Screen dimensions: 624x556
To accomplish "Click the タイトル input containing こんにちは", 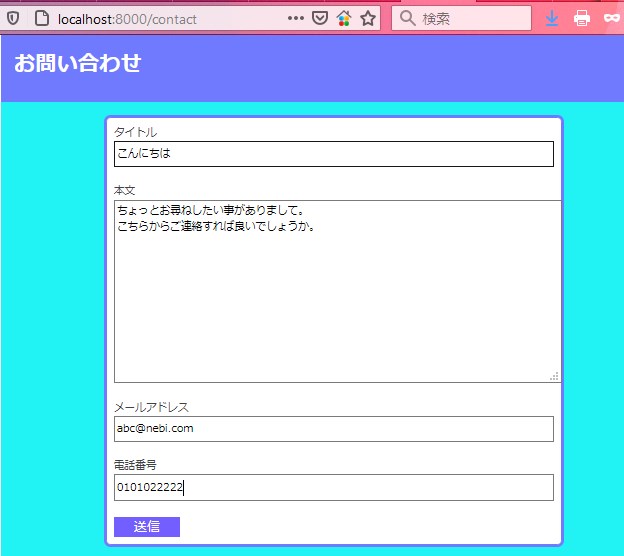I will coord(333,154).
